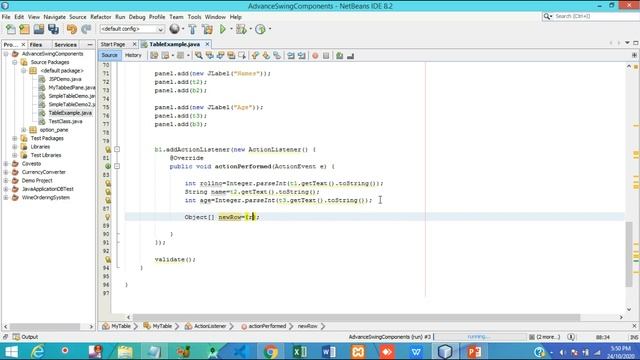Open the Refactor menu
Screen dimensions: 640x360
coord(101,17)
